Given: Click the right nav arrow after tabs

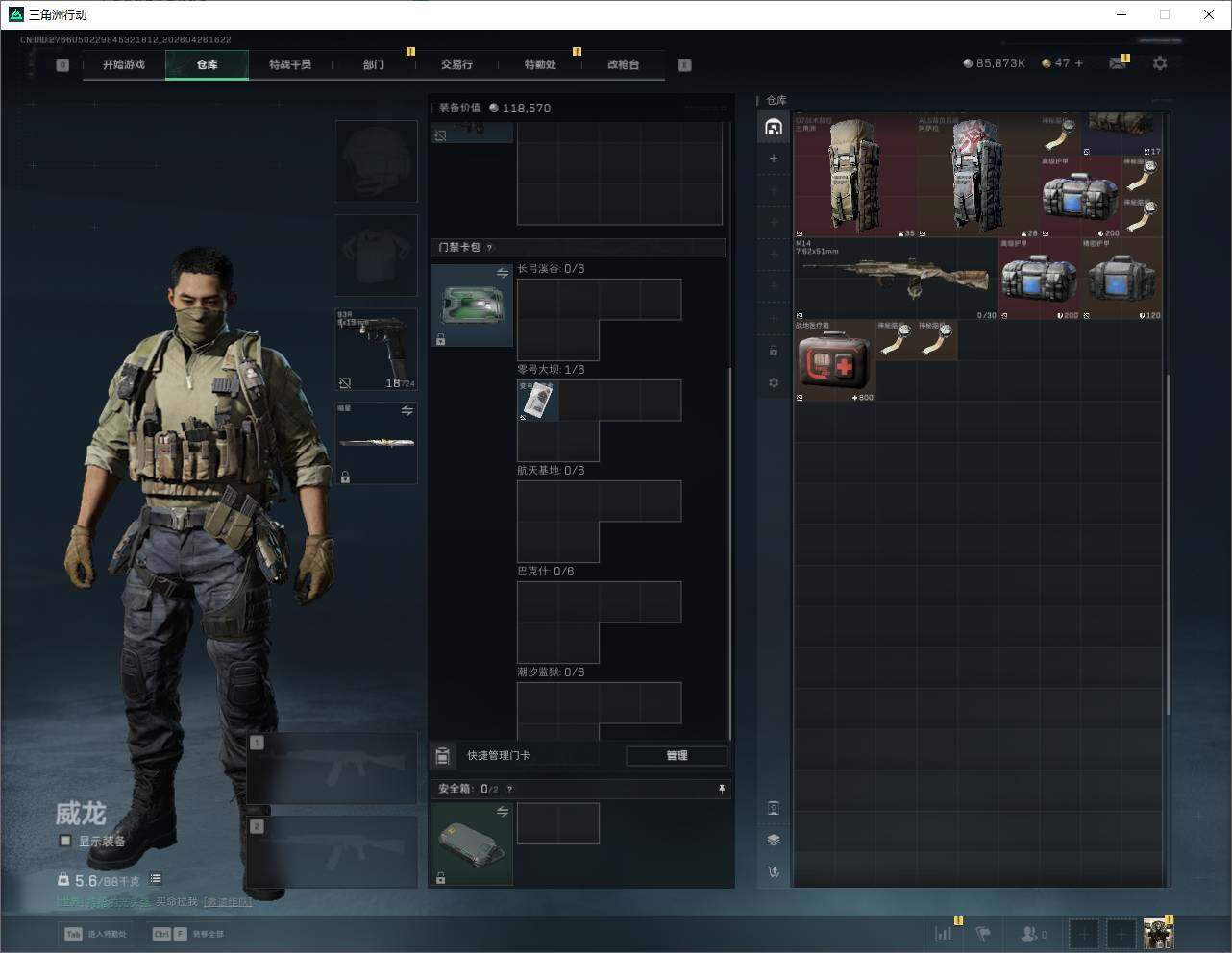Looking at the screenshot, I should coord(685,65).
